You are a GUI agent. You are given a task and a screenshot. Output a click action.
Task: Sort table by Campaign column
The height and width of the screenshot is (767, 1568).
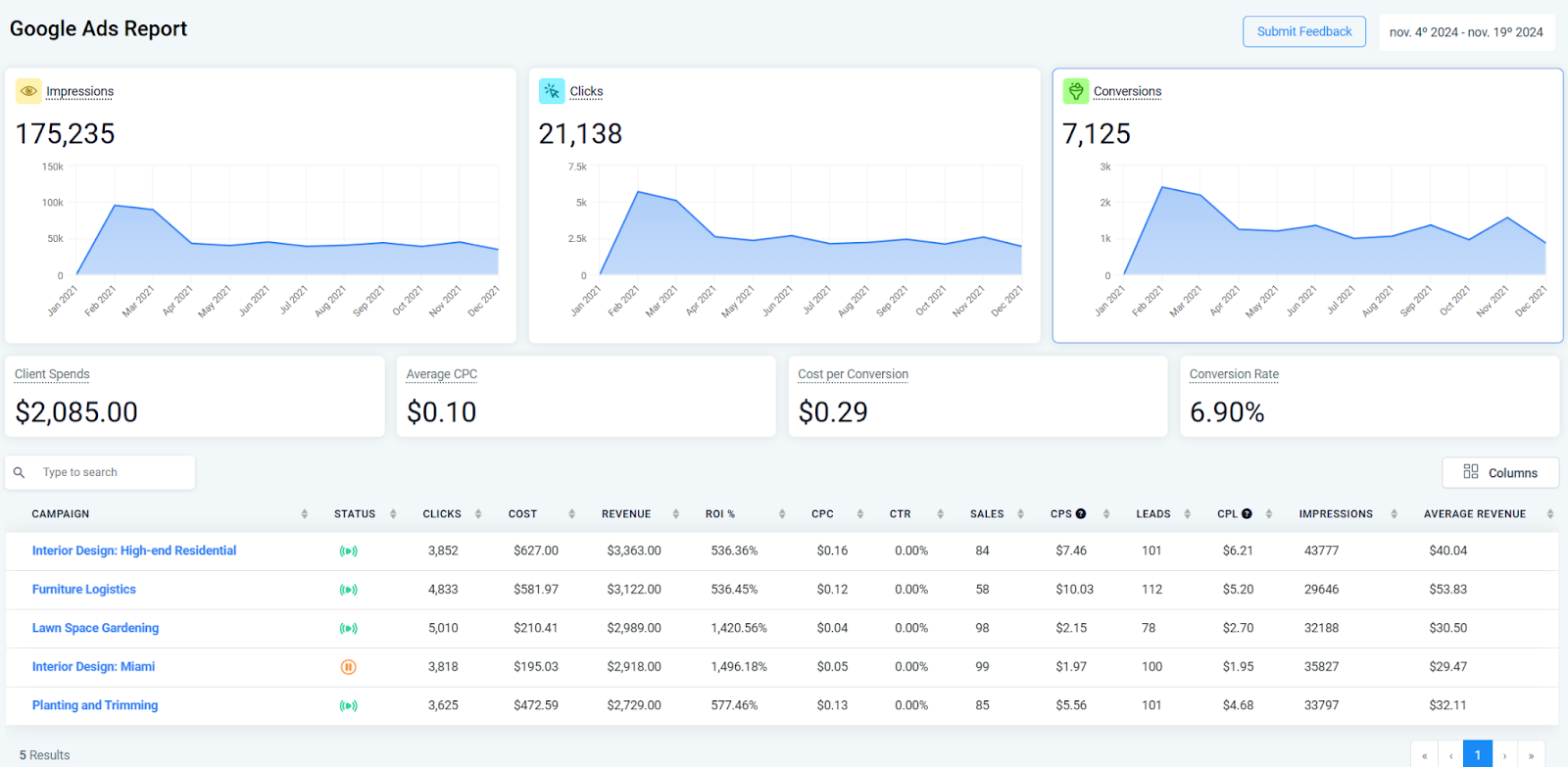tap(305, 514)
